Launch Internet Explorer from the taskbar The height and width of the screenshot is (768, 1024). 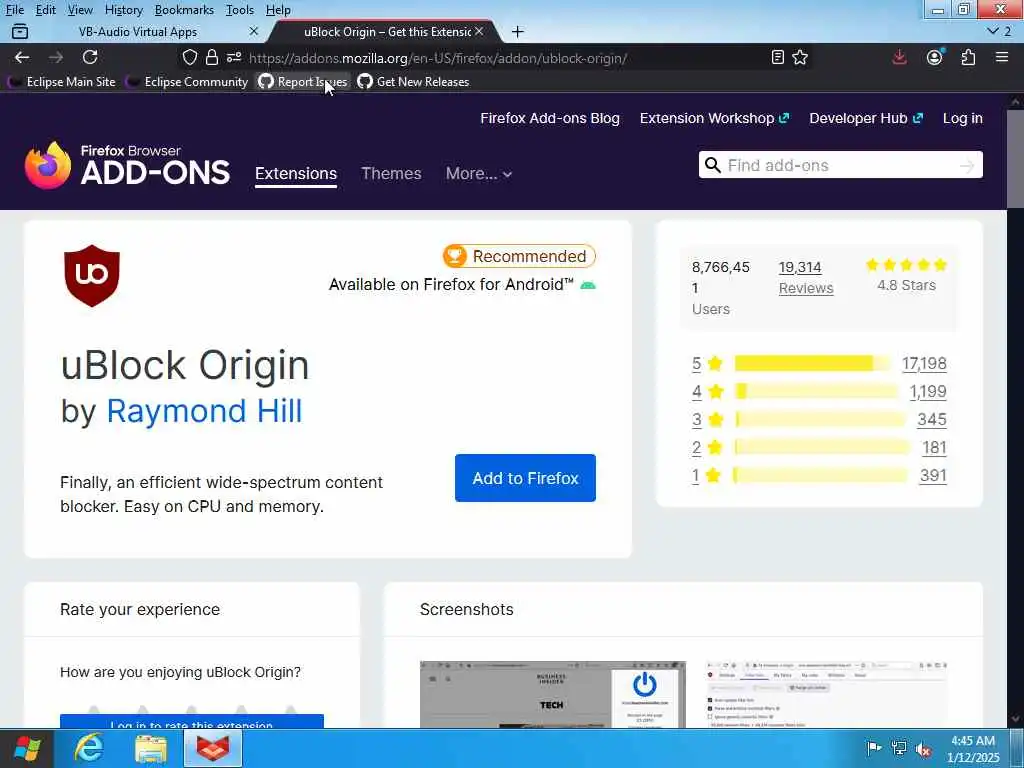pyautogui.click(x=88, y=748)
